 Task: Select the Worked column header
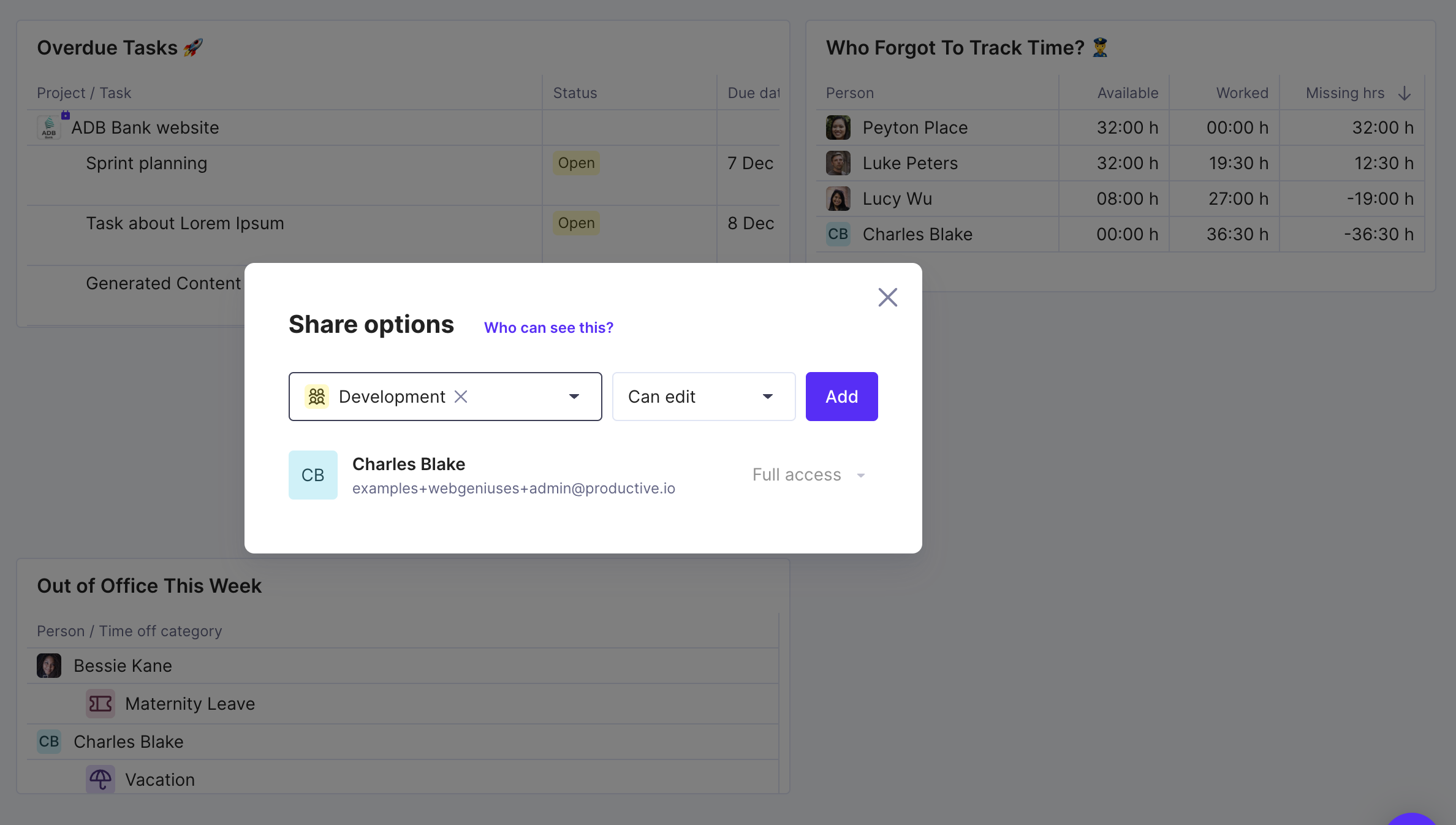pos(1242,93)
